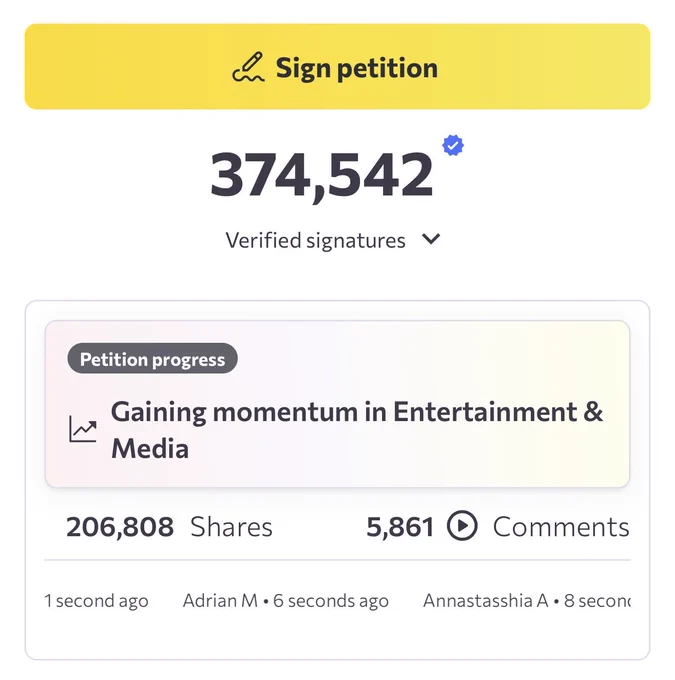Click the blue verified checkmark badge
Screen dimensions: 675x680
[453, 145]
